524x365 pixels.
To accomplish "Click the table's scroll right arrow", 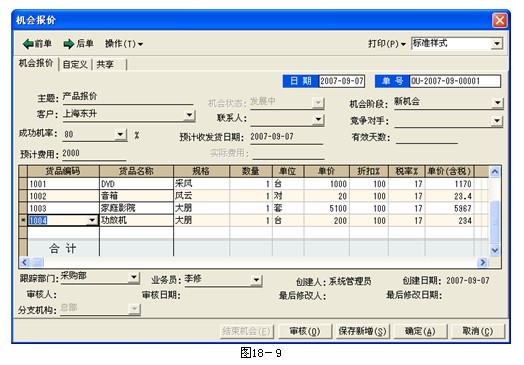I will [x=482, y=262].
